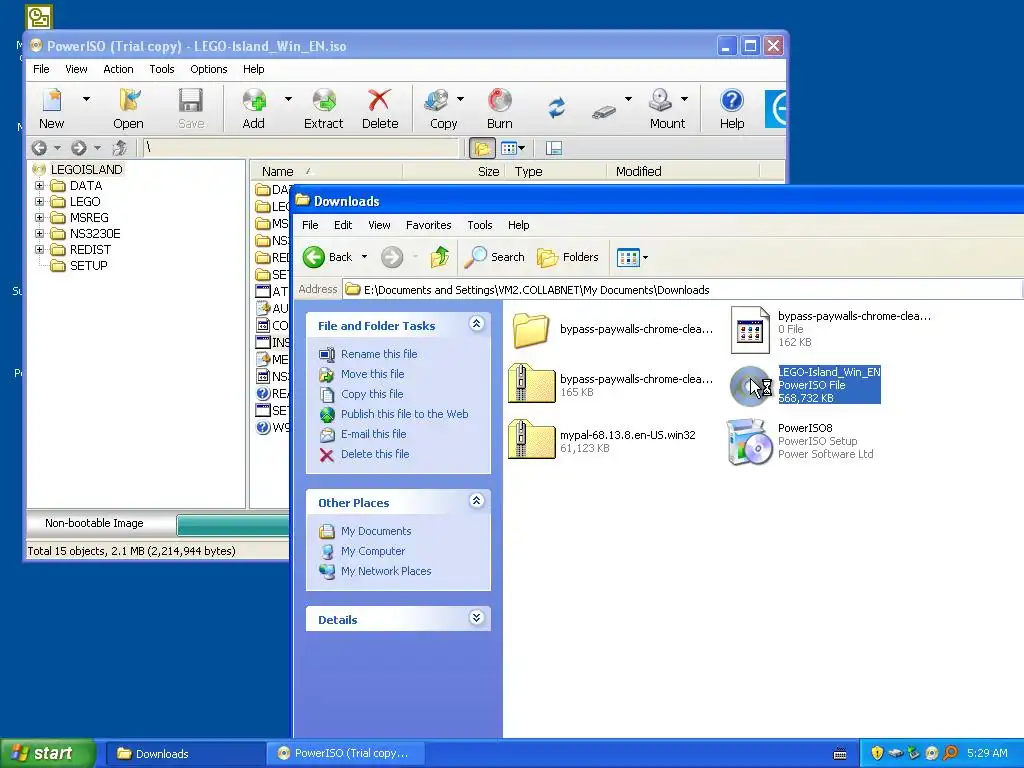The image size is (1024, 768).
Task: Expand the DATA folder in tree
Action: click(39, 185)
